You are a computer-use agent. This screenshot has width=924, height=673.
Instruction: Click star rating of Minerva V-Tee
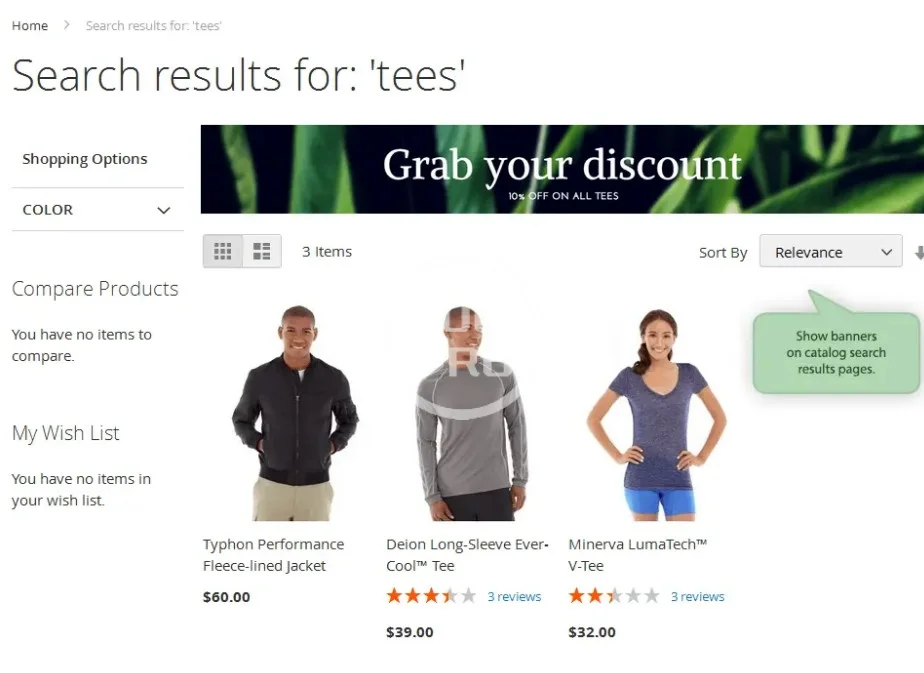[613, 596]
